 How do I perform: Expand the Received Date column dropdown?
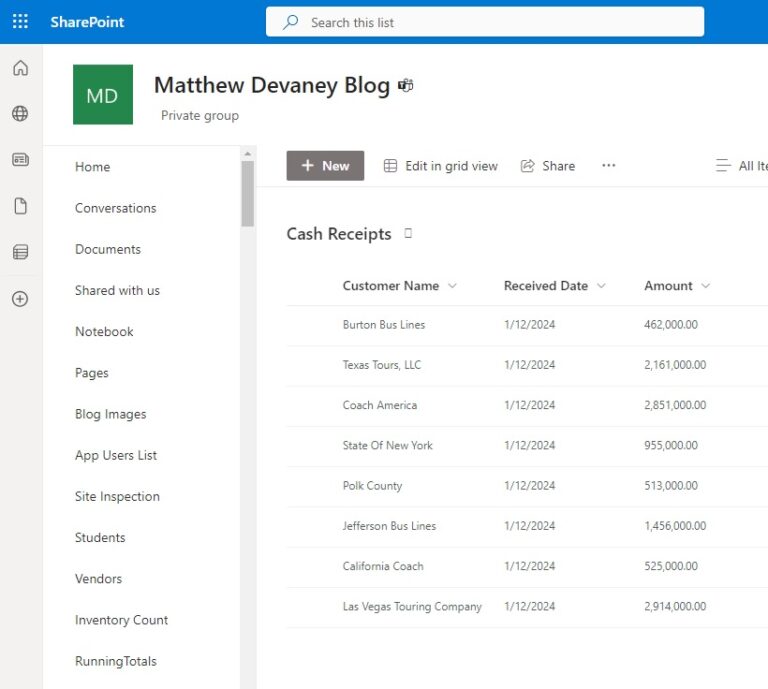(x=601, y=286)
